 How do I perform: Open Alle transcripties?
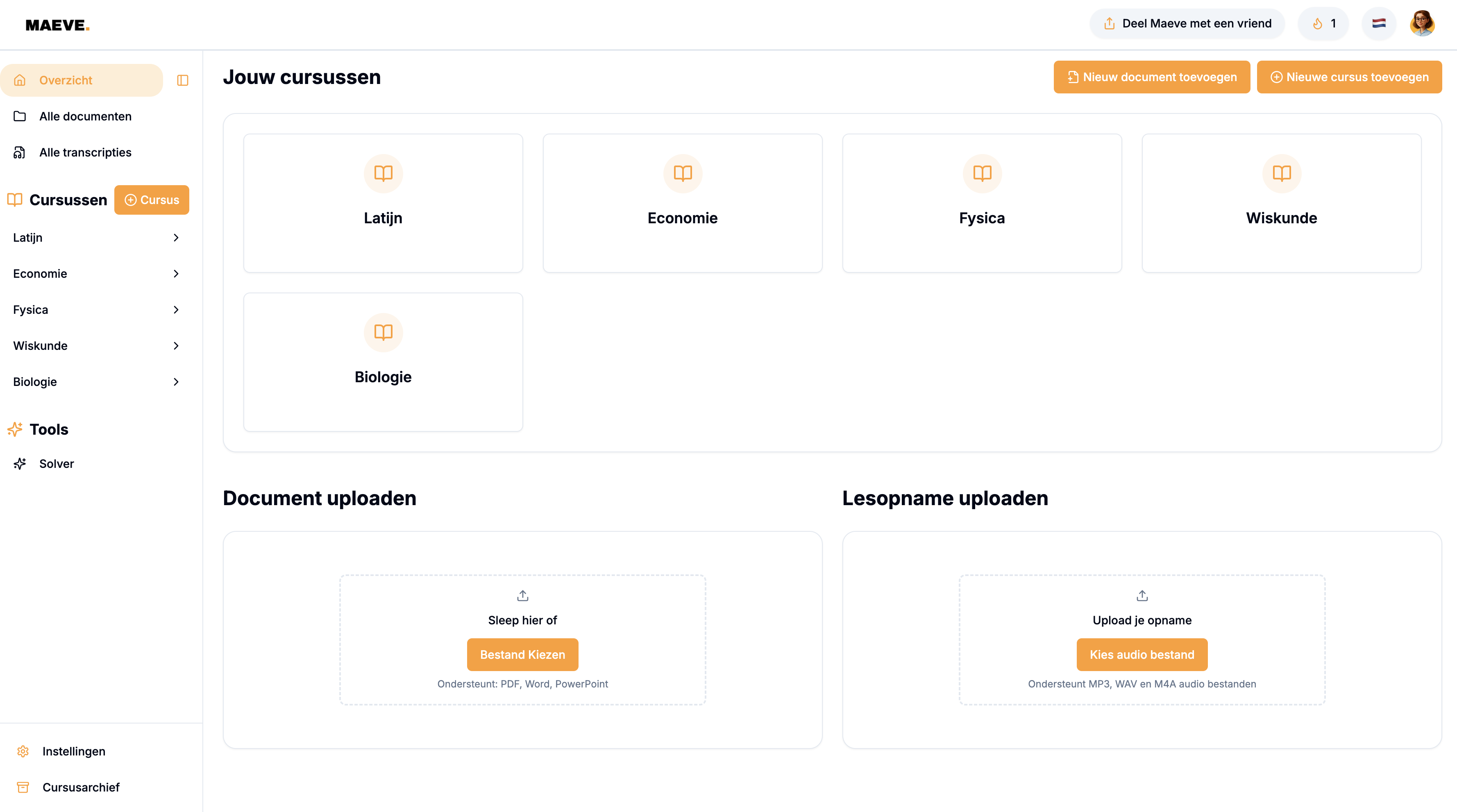(x=85, y=152)
